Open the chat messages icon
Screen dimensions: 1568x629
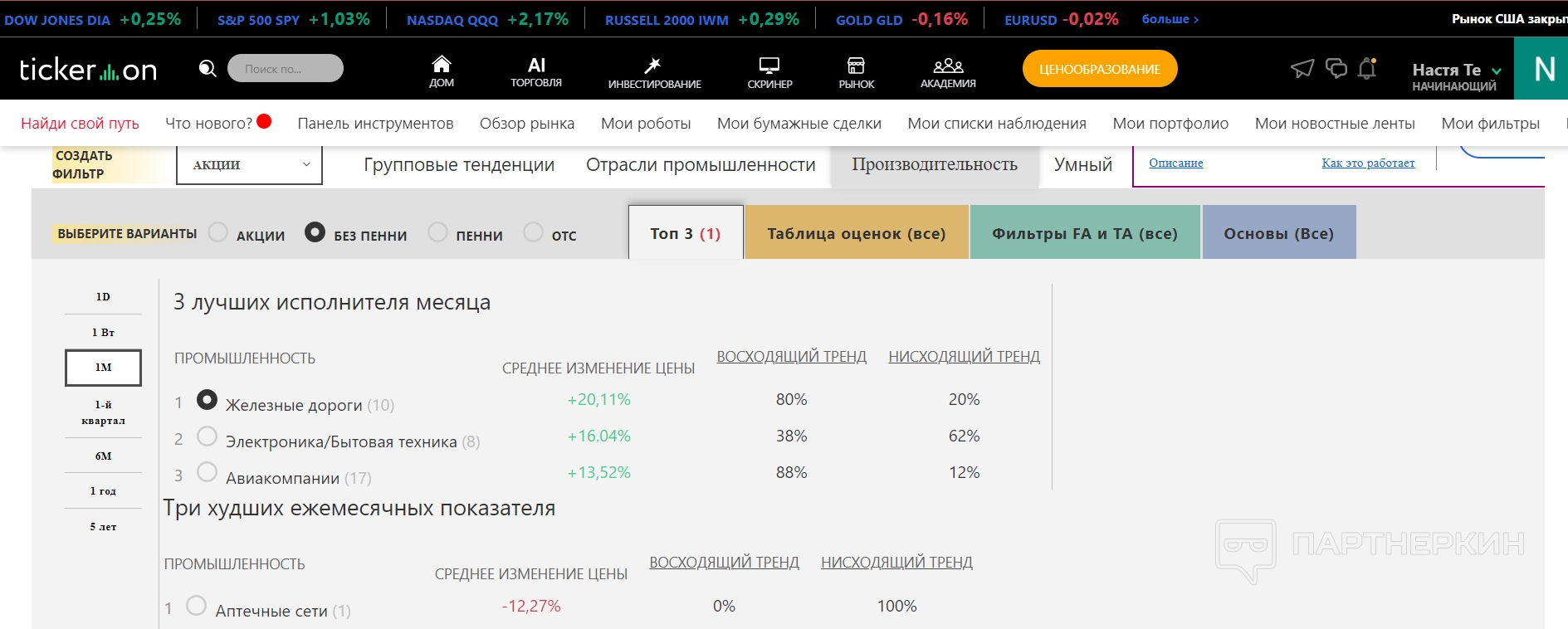(x=1336, y=68)
